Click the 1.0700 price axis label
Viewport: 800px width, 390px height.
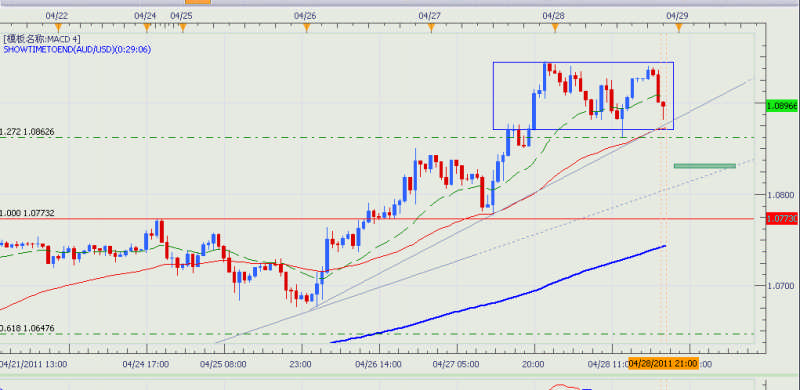[781, 286]
